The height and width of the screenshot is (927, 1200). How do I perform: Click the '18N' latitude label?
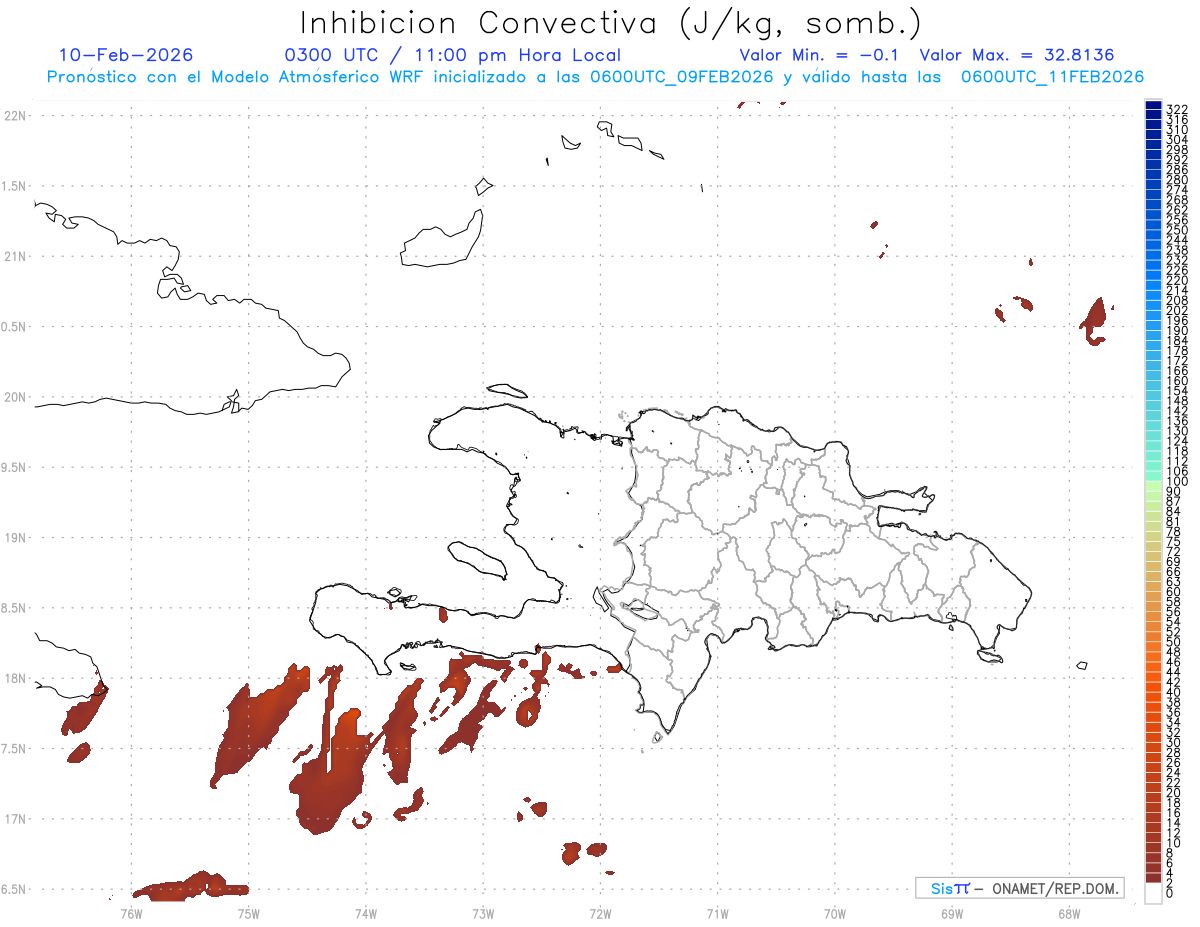(x=15, y=678)
